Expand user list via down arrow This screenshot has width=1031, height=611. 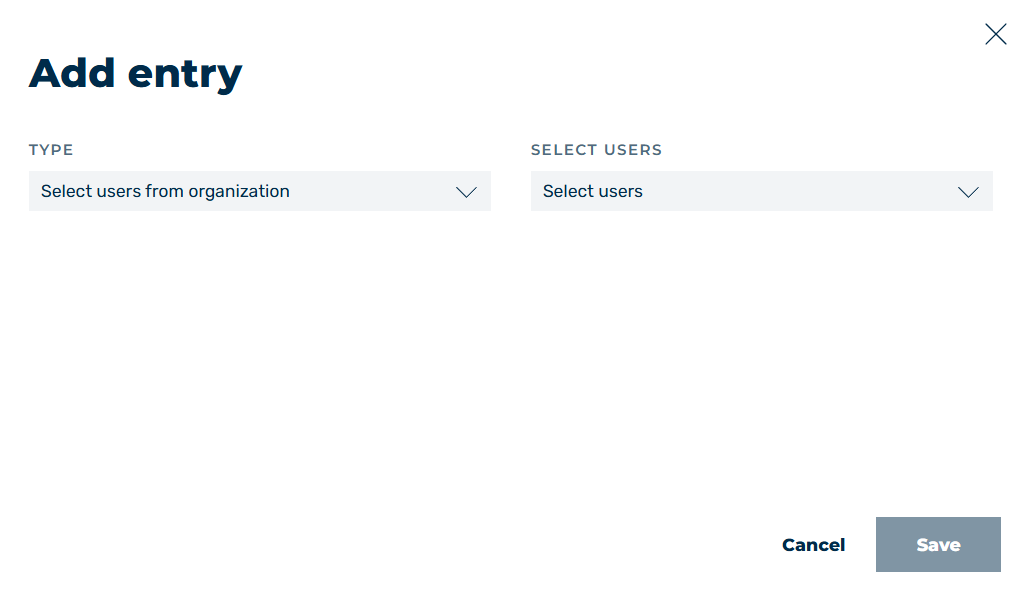[x=968, y=192]
